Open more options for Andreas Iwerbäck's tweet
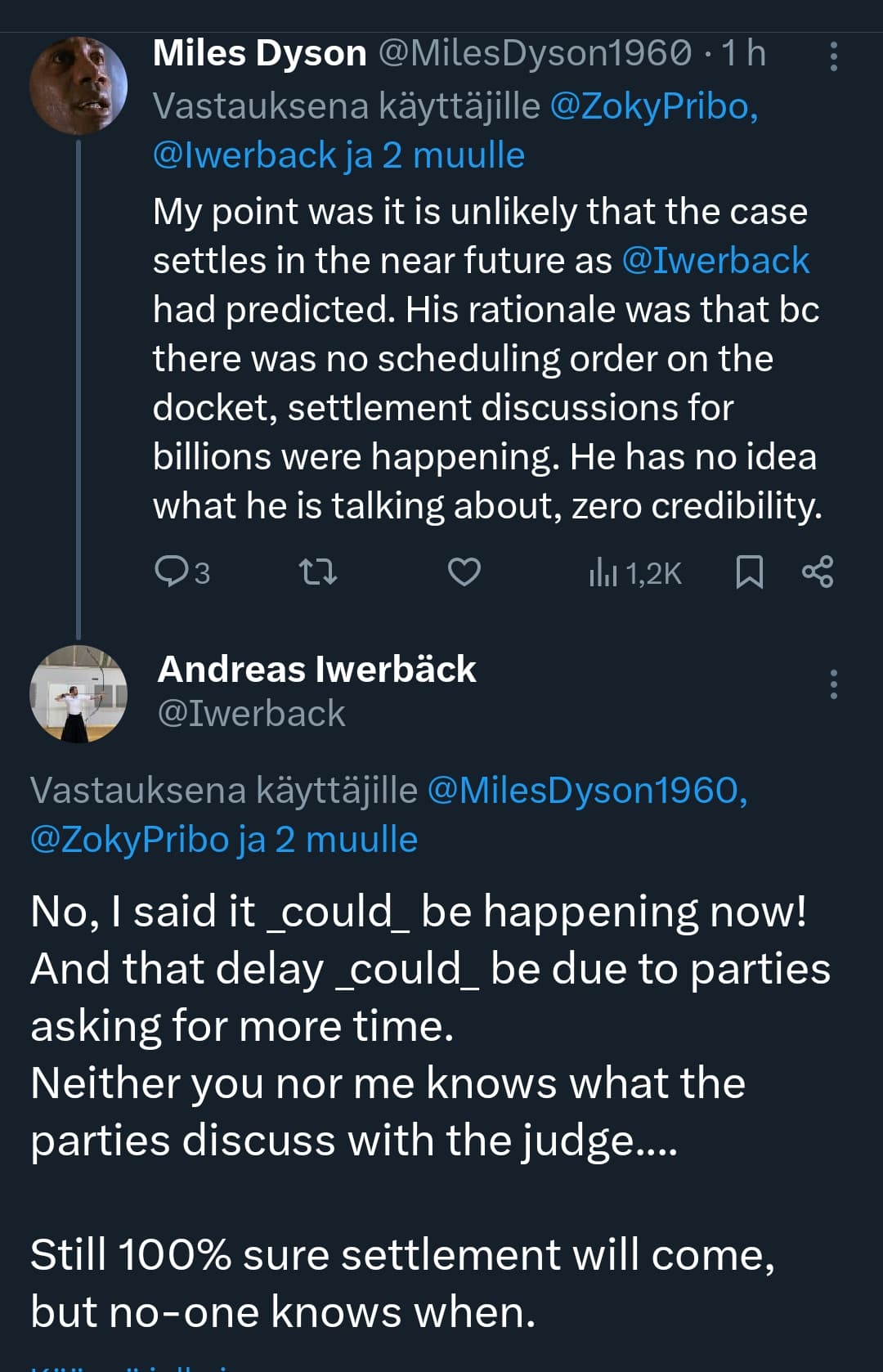 pyautogui.click(x=833, y=684)
